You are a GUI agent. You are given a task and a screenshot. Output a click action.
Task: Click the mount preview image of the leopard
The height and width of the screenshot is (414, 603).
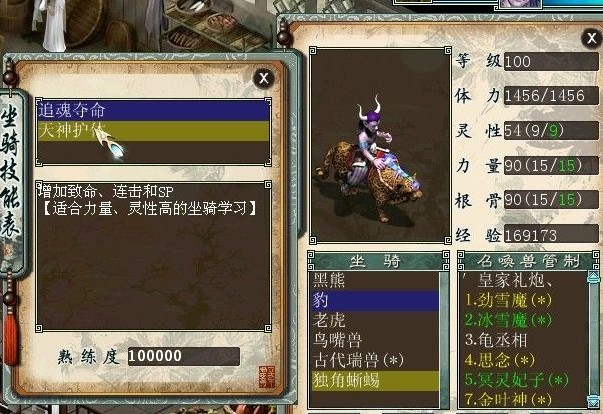coord(380,146)
